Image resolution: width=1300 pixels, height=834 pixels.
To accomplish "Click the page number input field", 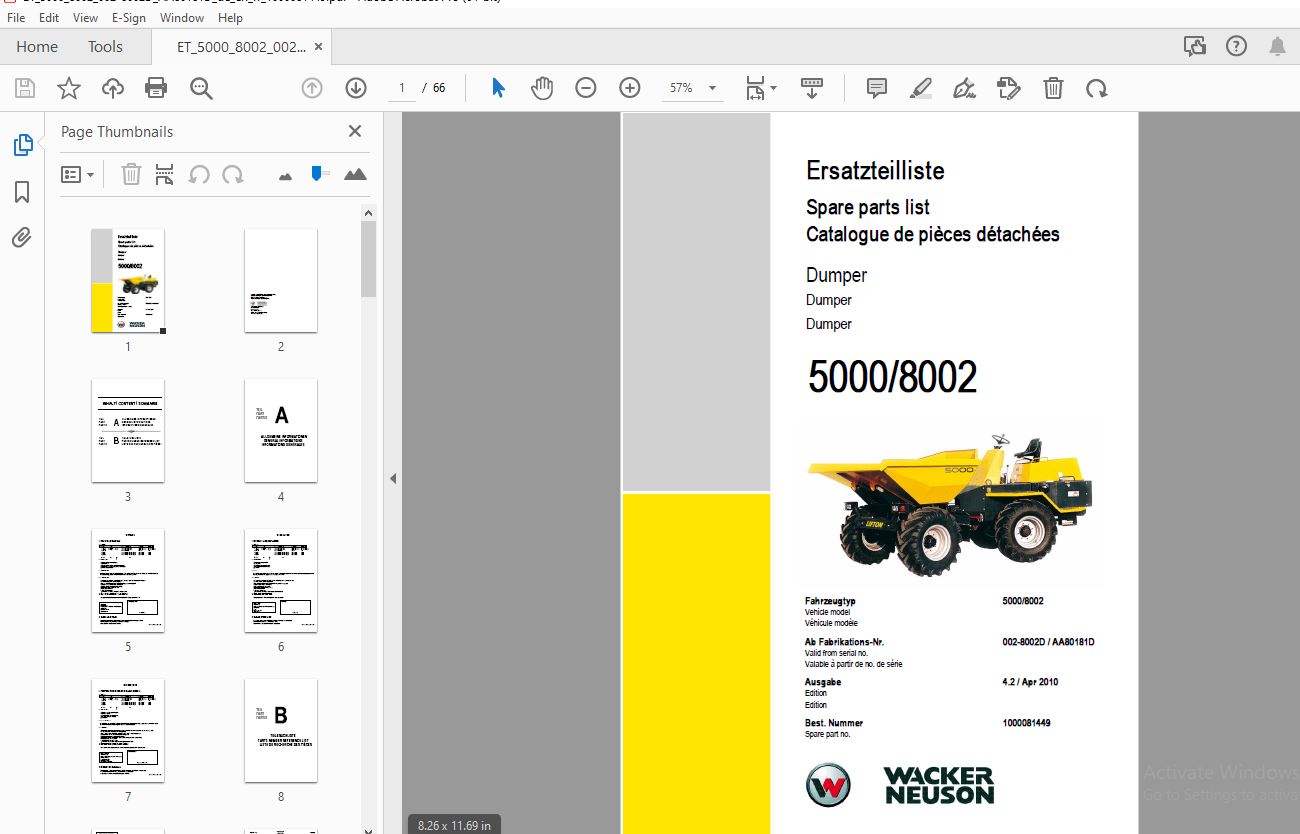I will coord(402,88).
